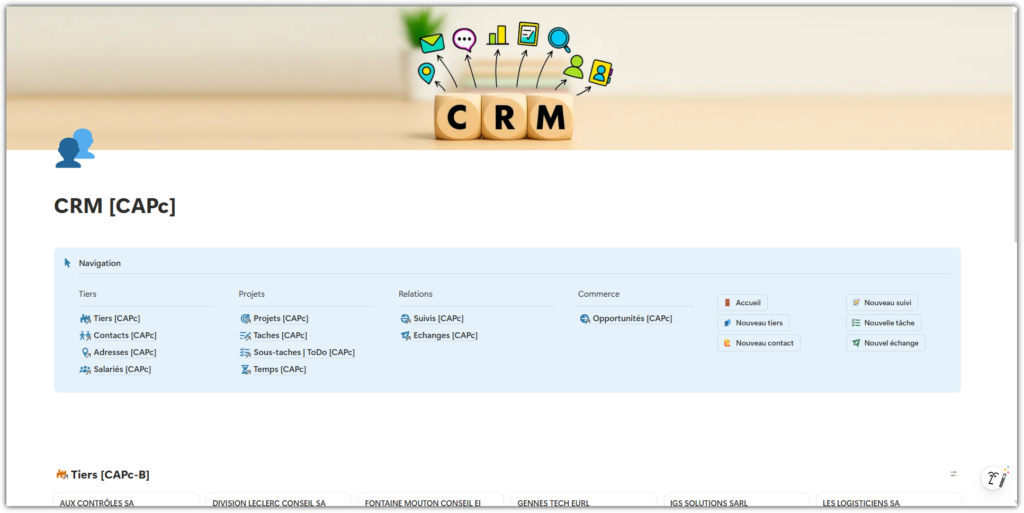Open Taches [CAPc] page link
This screenshot has height=513, width=1024.
tap(280, 335)
